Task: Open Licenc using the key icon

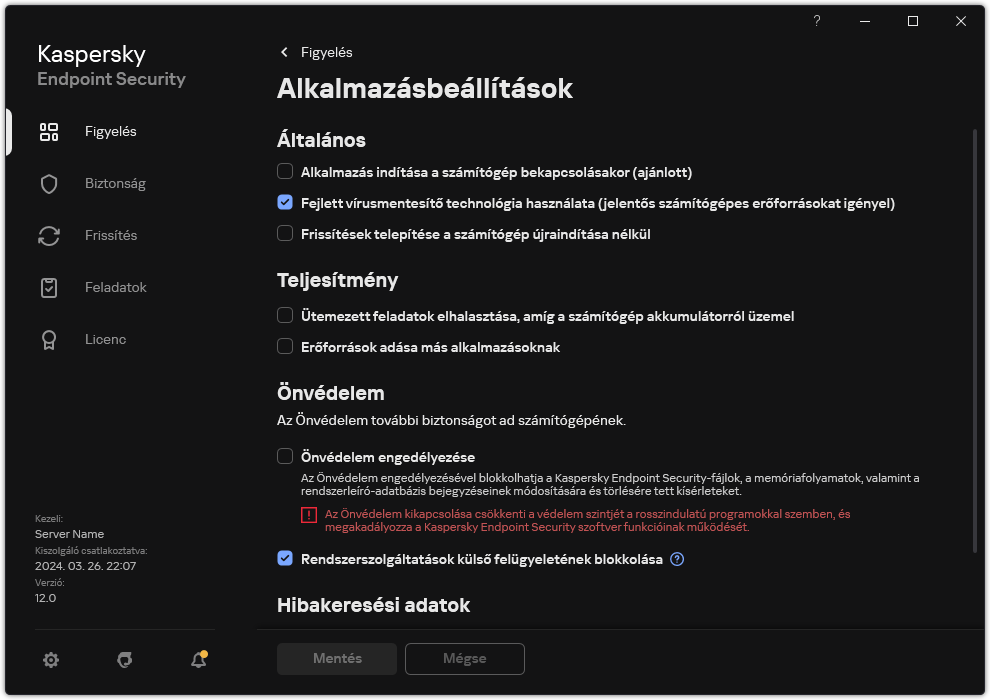Action: click(x=49, y=339)
